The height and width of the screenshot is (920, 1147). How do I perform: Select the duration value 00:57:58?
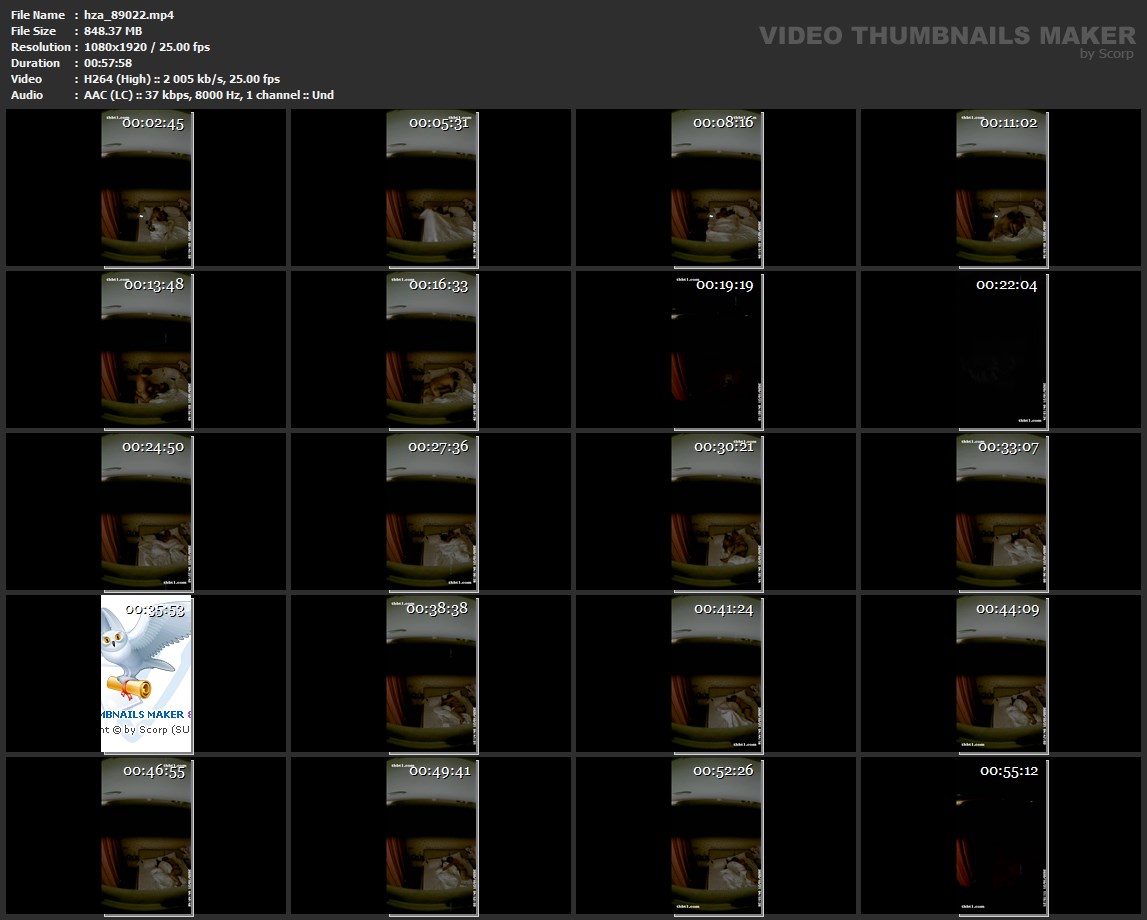click(x=108, y=63)
